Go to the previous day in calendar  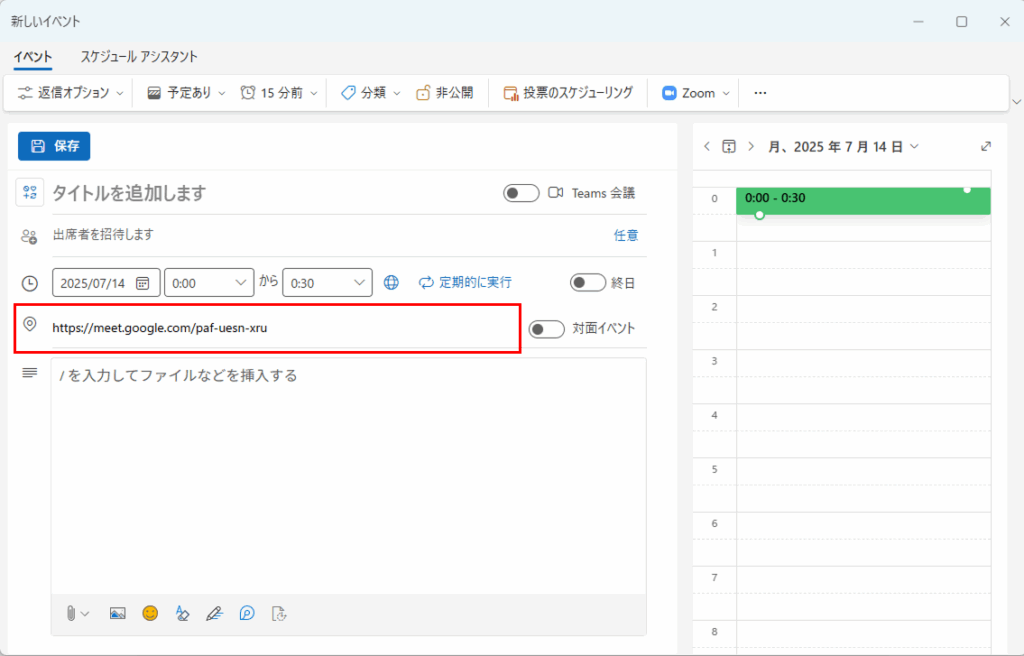[x=707, y=146]
